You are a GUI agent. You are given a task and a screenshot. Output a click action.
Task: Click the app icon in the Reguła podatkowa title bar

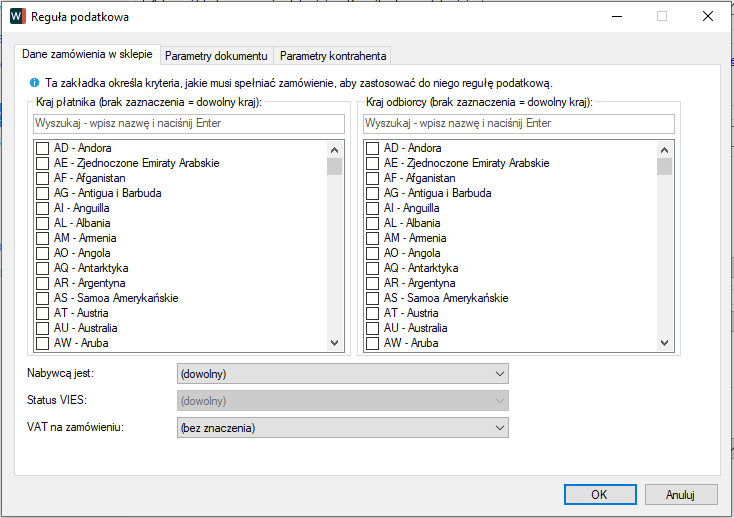point(18,16)
